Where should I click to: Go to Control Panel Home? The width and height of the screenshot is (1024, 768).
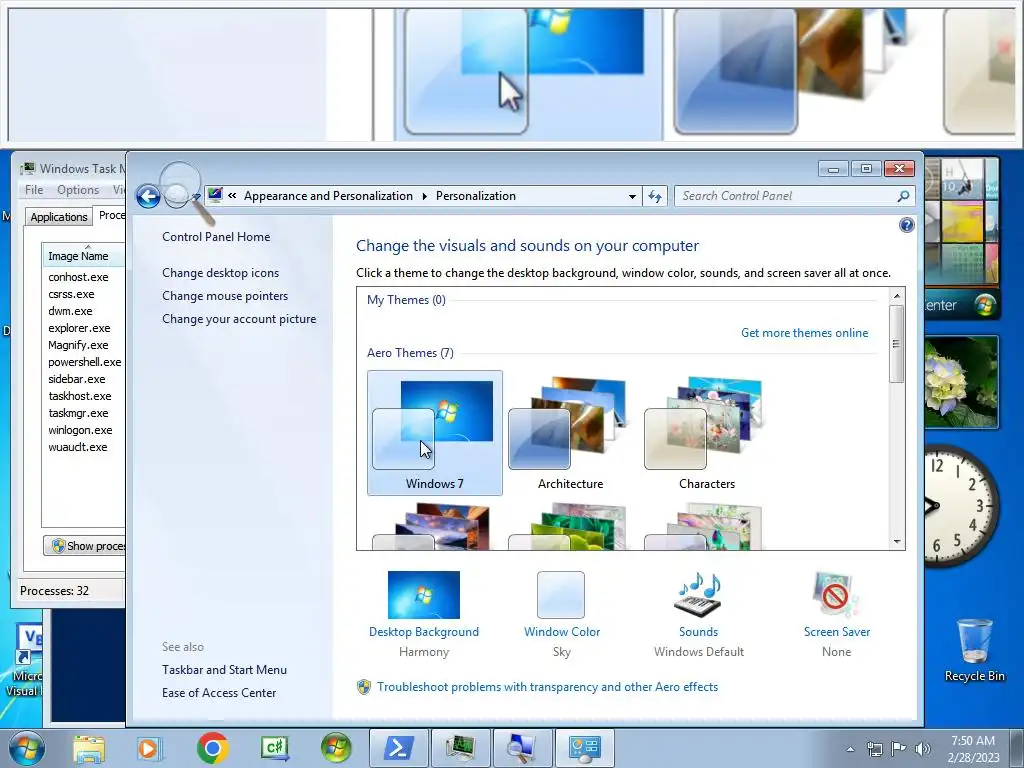[216, 237]
